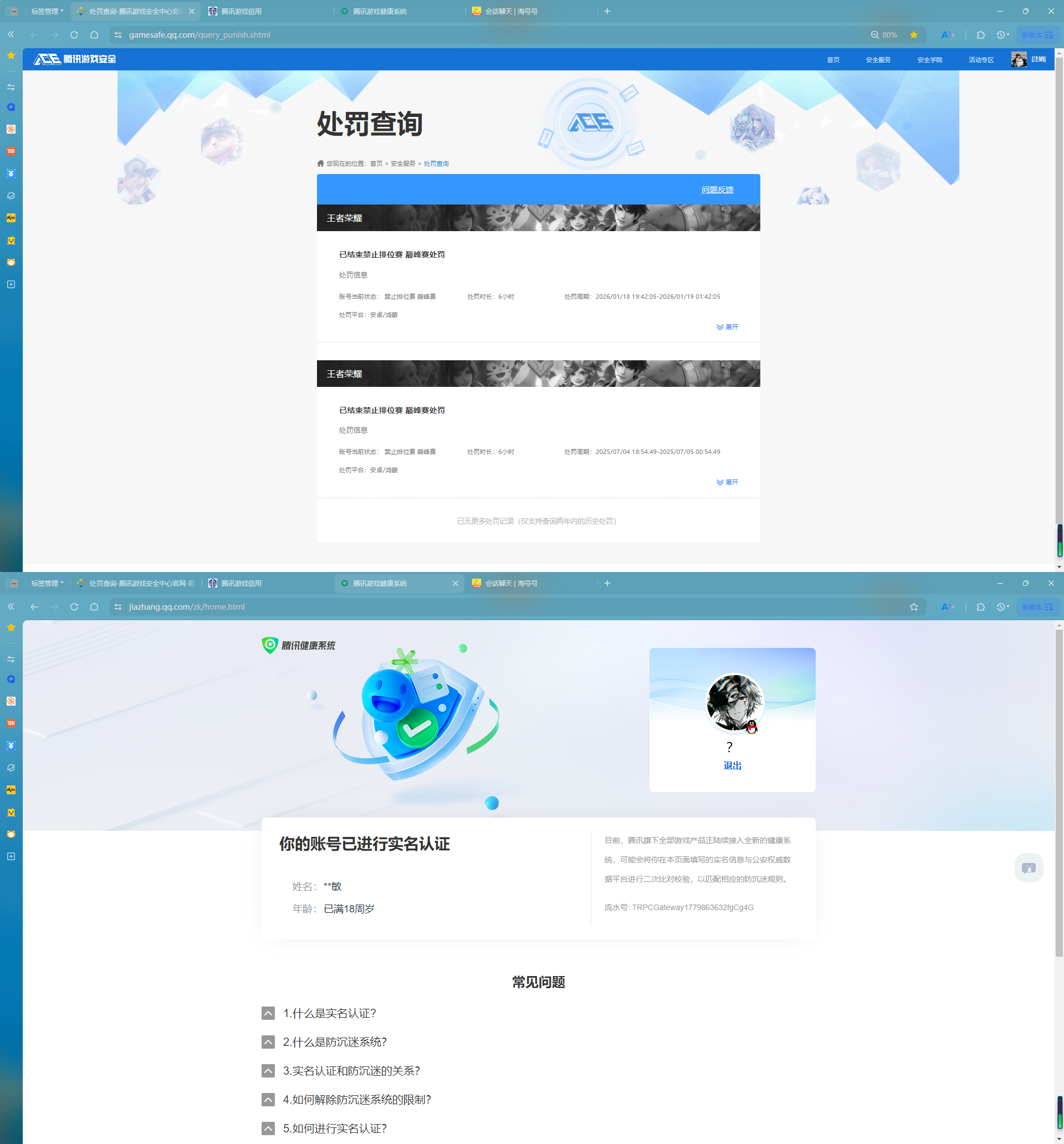Open 活动专区 in the ACE top navigation
The width and height of the screenshot is (1064, 1144).
coord(981,60)
